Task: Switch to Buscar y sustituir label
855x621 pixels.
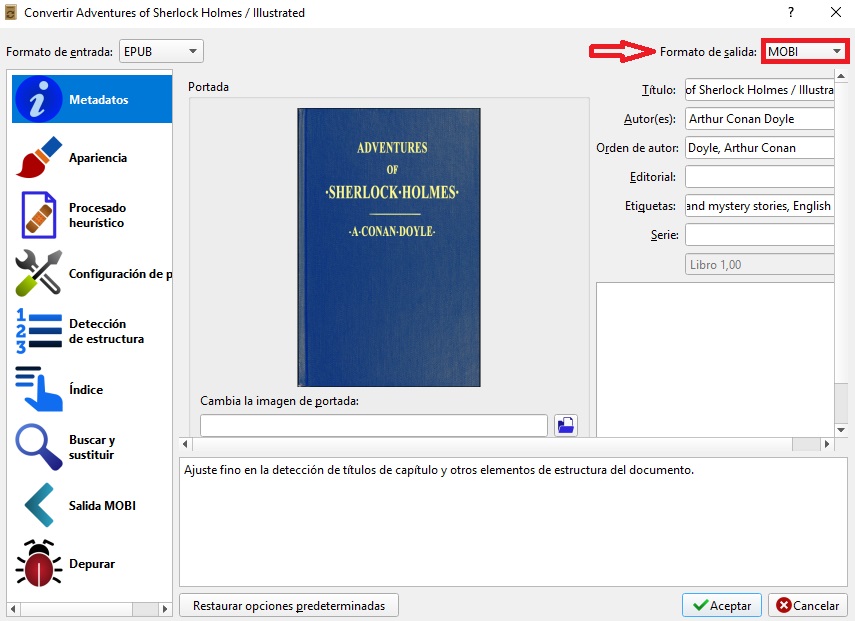Action: [92, 447]
